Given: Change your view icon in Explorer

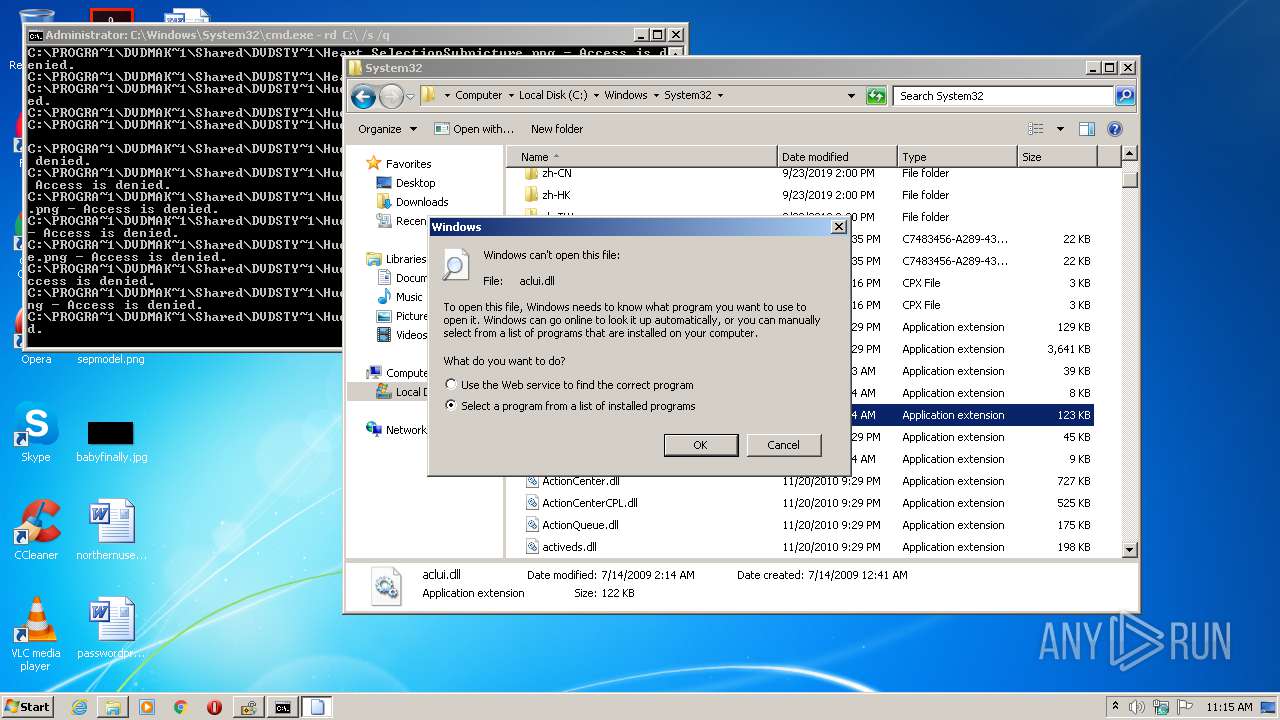Looking at the screenshot, I should pos(1036,129).
